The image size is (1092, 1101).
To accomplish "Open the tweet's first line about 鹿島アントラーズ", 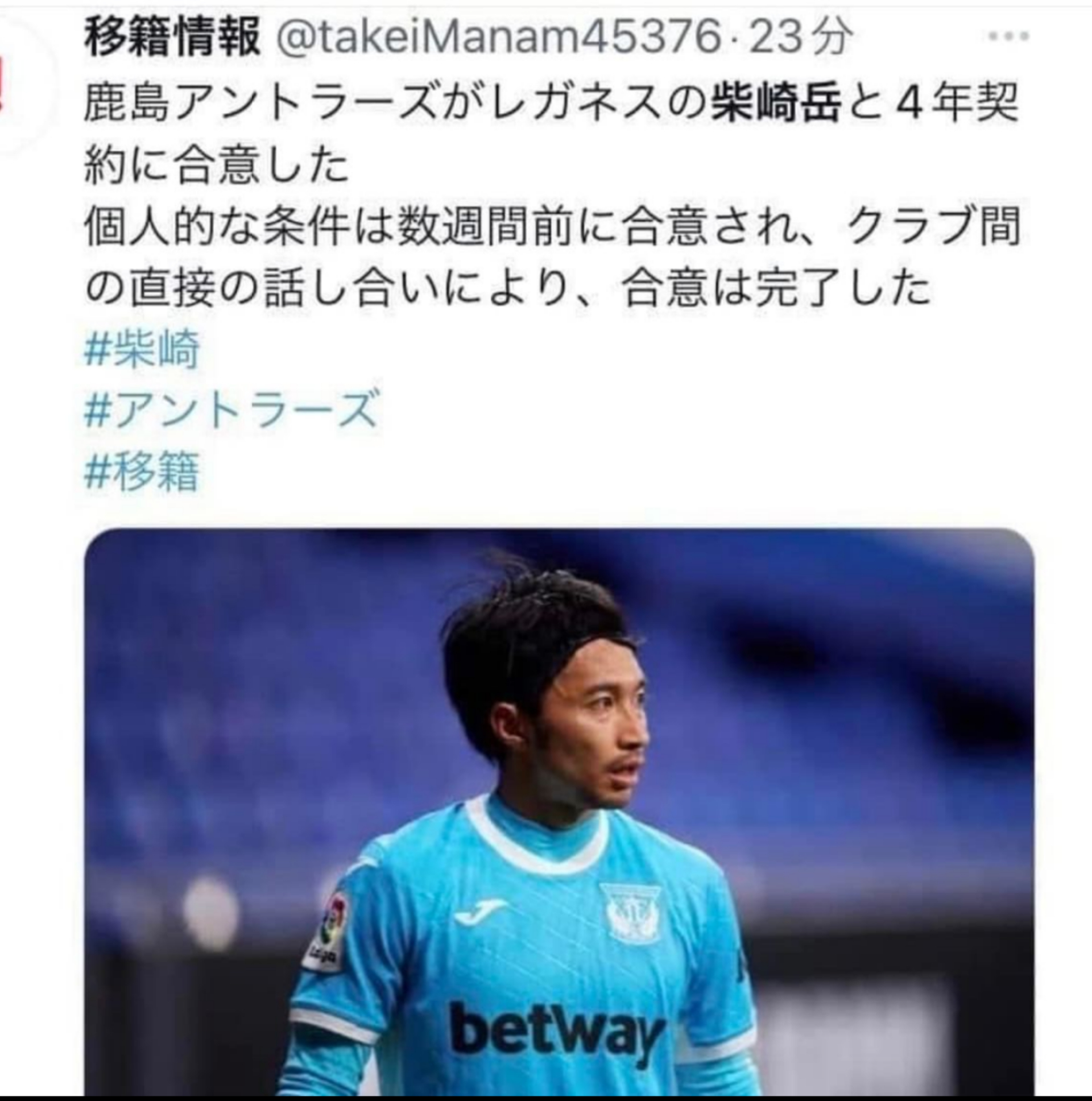I will [x=551, y=104].
